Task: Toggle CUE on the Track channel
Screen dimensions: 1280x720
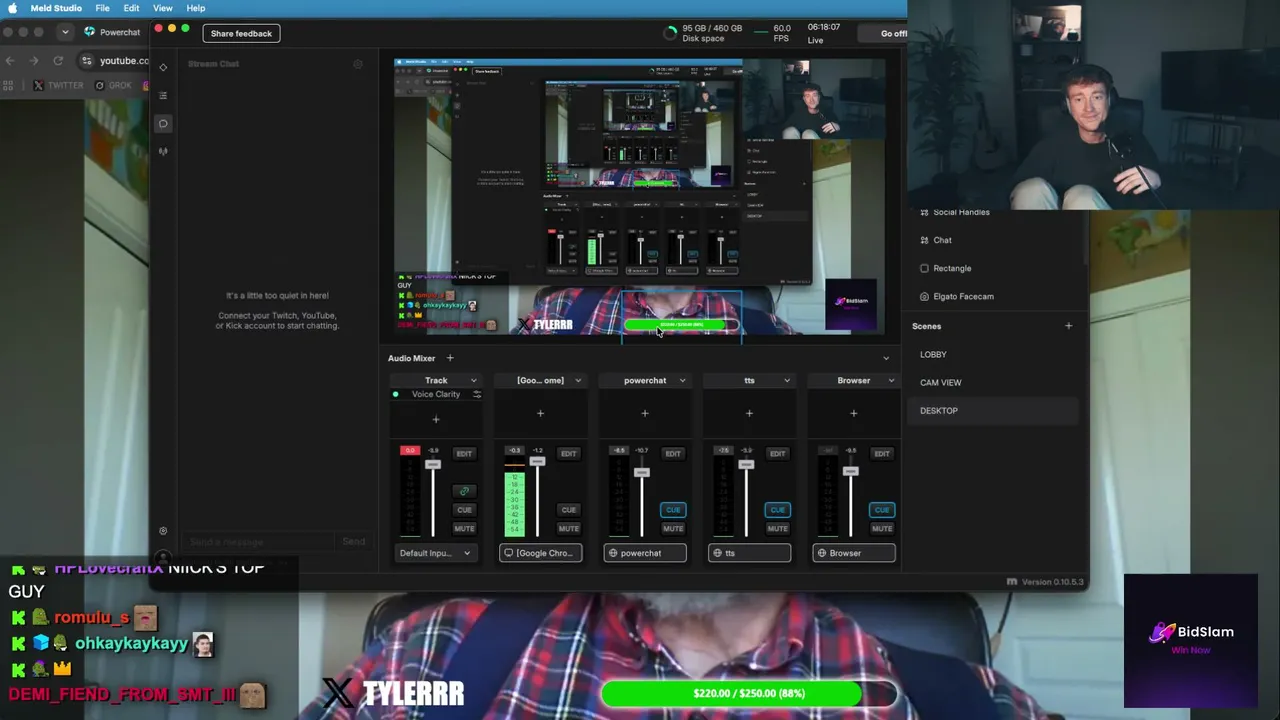Action: coord(464,510)
